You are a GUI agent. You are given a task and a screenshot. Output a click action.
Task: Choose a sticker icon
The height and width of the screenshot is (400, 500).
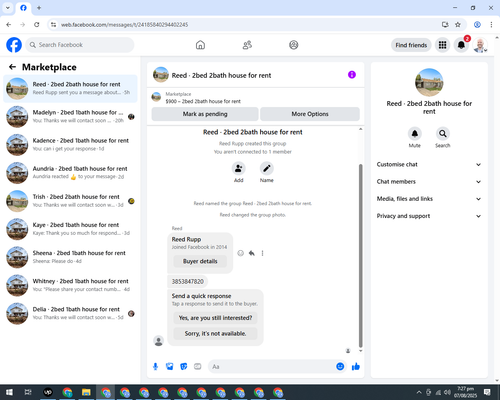tap(184, 367)
